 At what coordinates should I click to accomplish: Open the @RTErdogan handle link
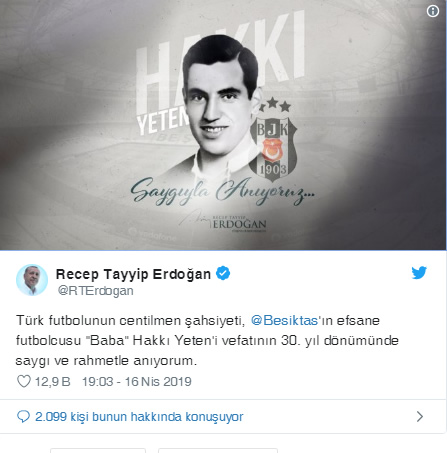pyautogui.click(x=96, y=291)
